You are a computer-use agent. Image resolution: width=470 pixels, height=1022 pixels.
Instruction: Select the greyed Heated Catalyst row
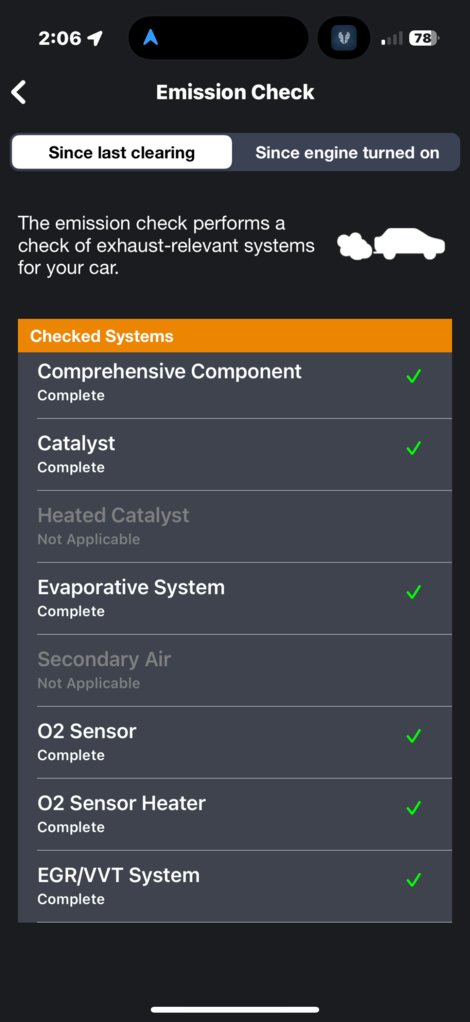235,527
